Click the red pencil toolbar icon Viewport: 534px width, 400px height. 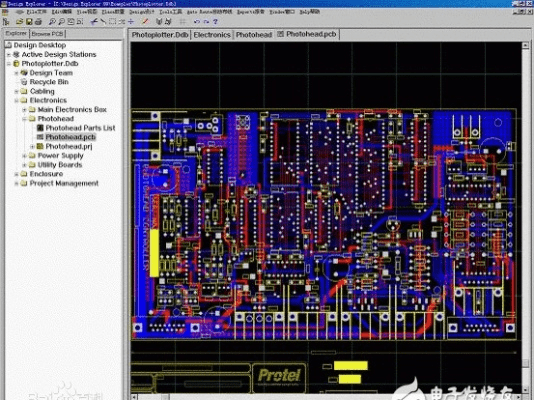[x=145, y=21]
